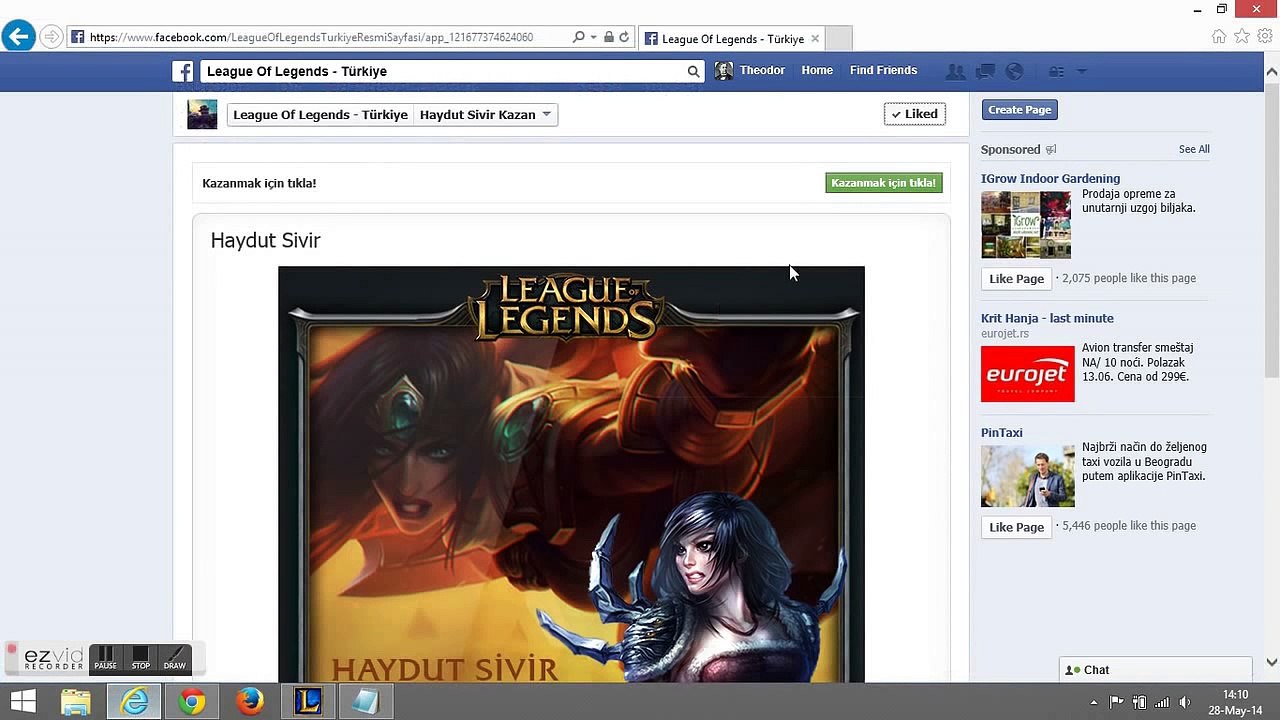Open the address bar autocomplete dropdown arrow
The width and height of the screenshot is (1280, 720).
(593, 37)
